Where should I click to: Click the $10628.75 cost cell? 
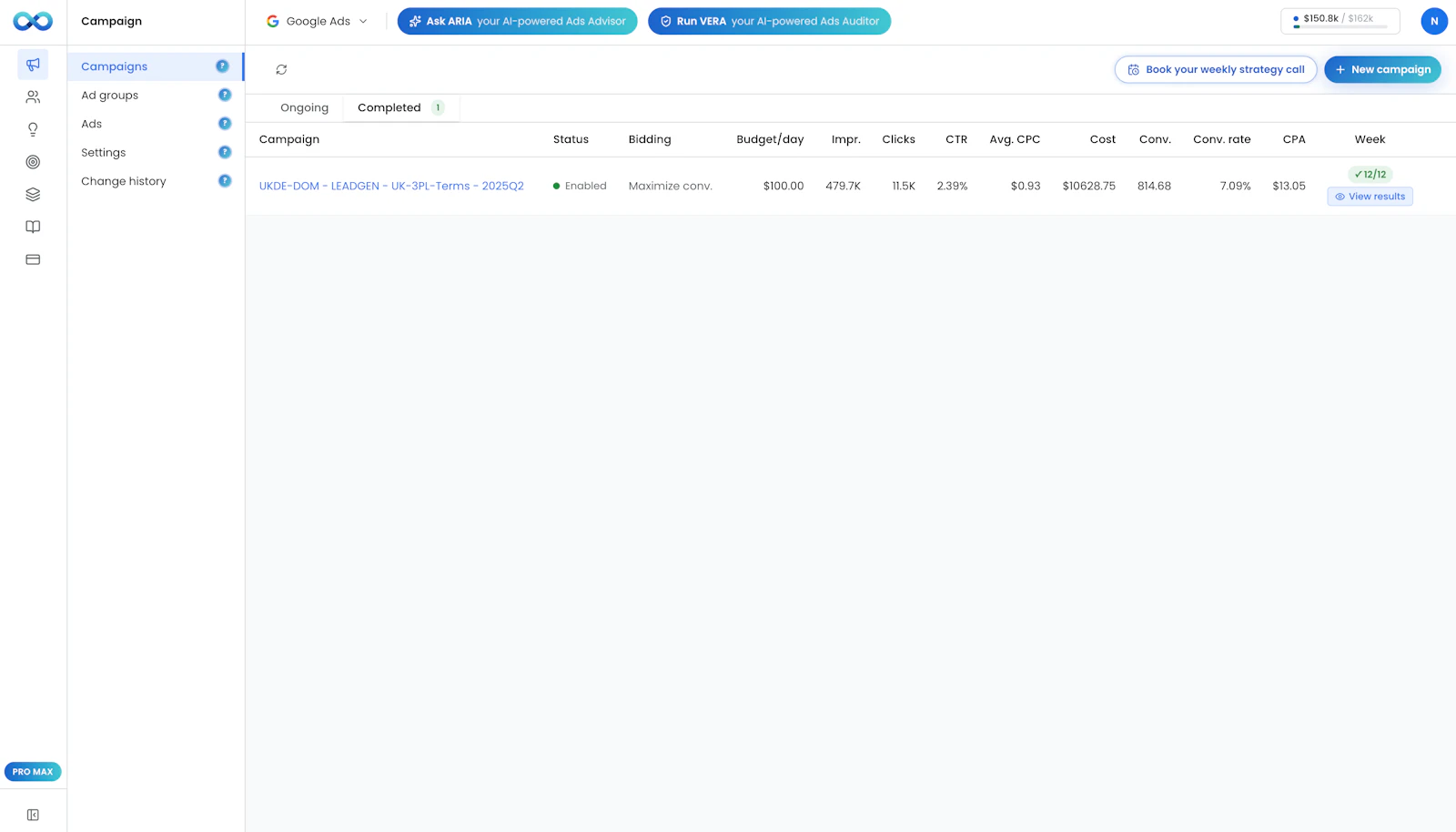(x=1089, y=186)
